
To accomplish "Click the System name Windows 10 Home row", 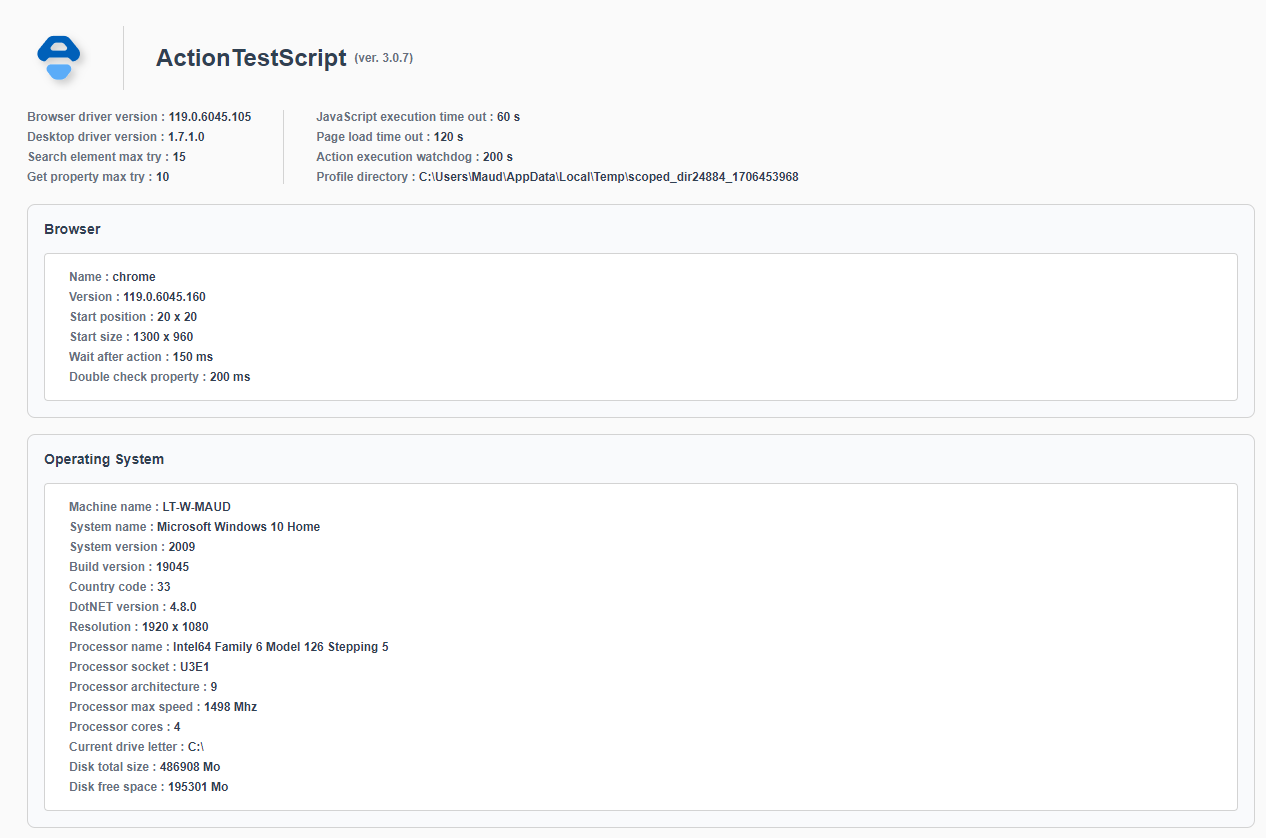I will (195, 527).
